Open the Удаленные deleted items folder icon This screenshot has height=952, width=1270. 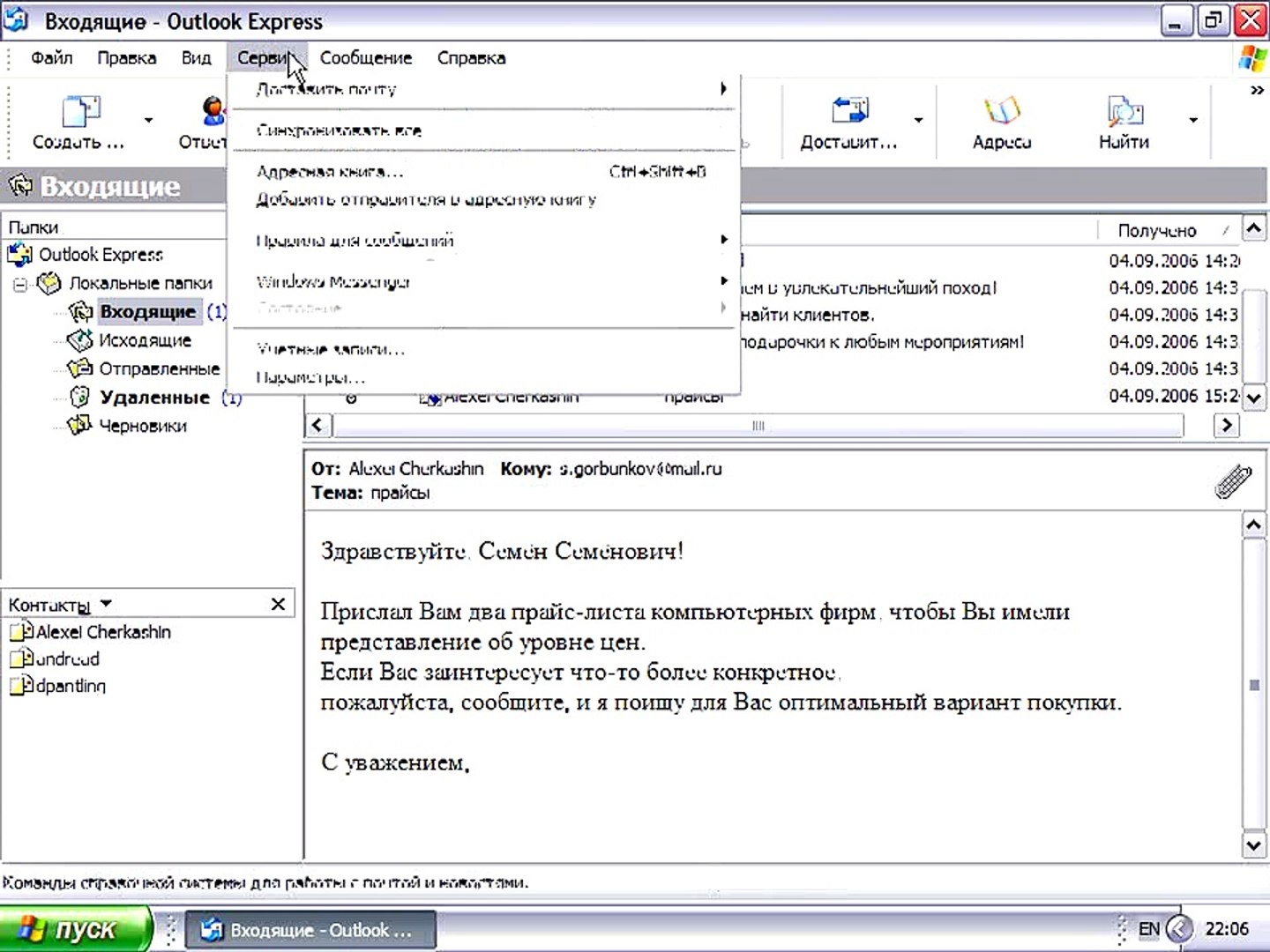point(80,397)
